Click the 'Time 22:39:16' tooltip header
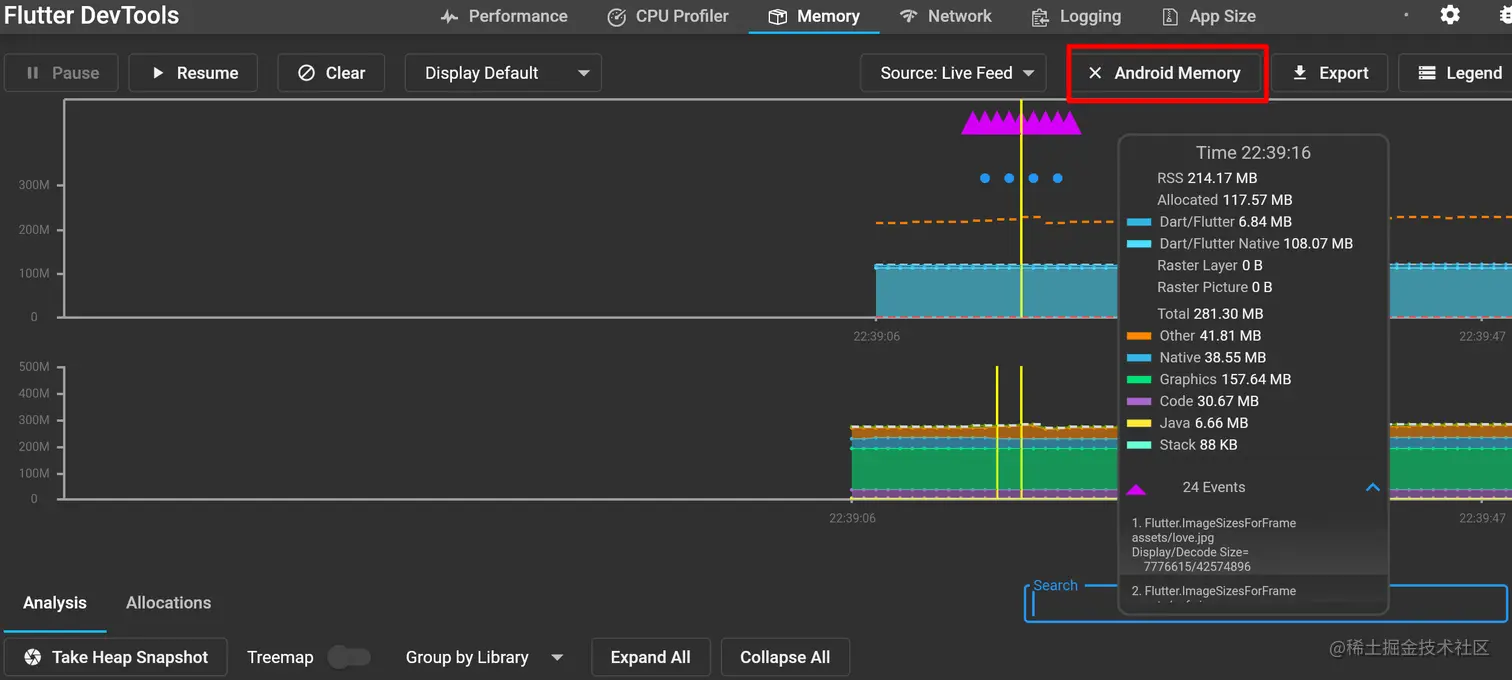The width and height of the screenshot is (1512, 680). pos(1253,153)
